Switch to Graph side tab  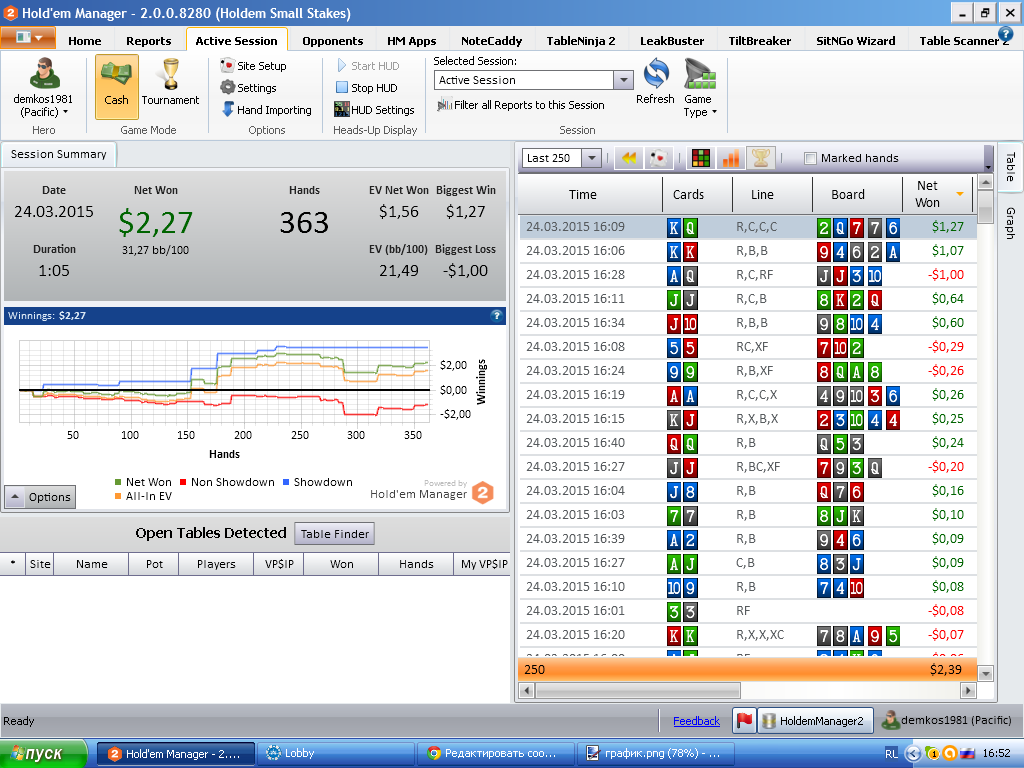click(x=1010, y=223)
